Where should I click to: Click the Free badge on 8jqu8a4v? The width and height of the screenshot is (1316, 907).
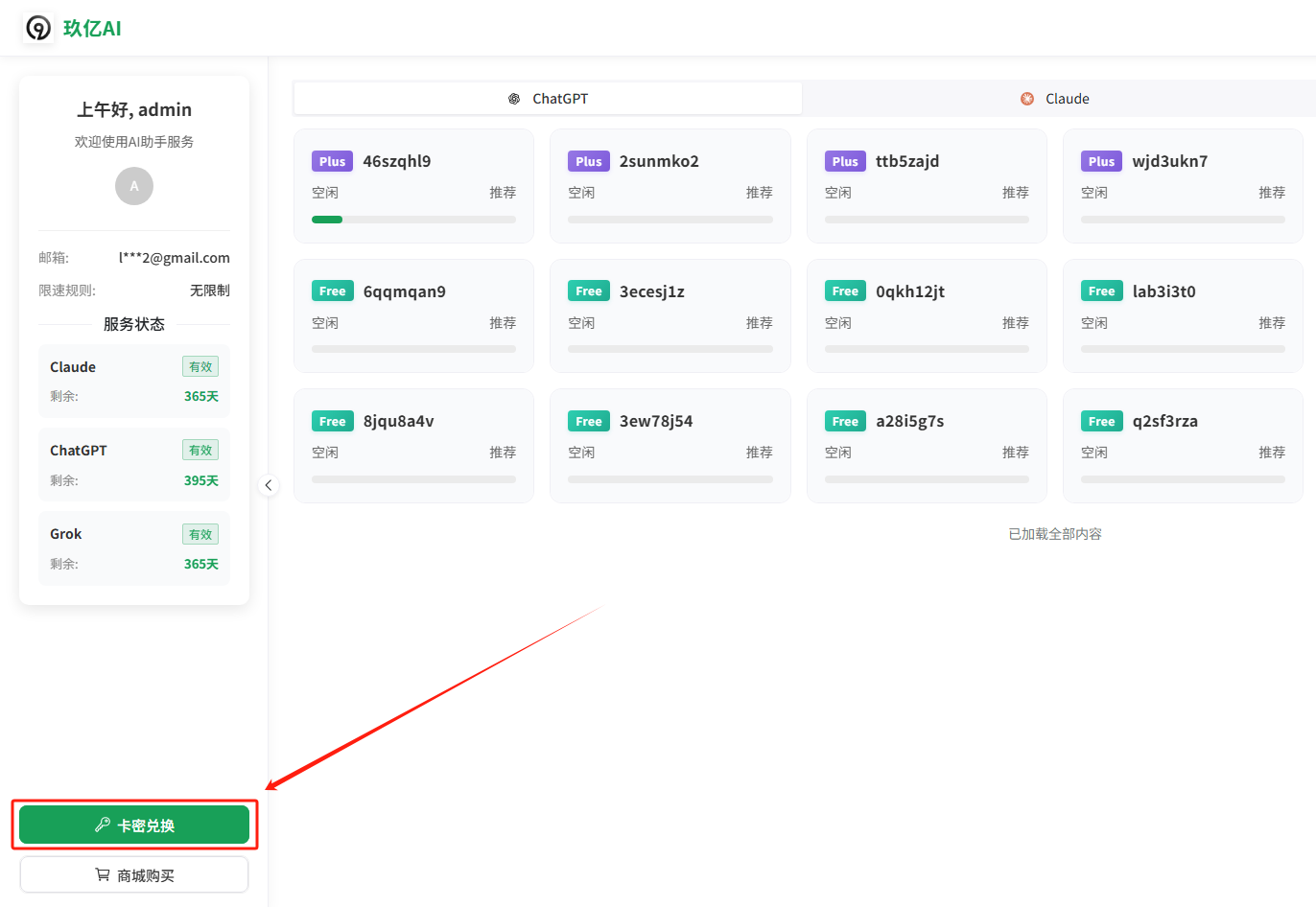coord(333,421)
